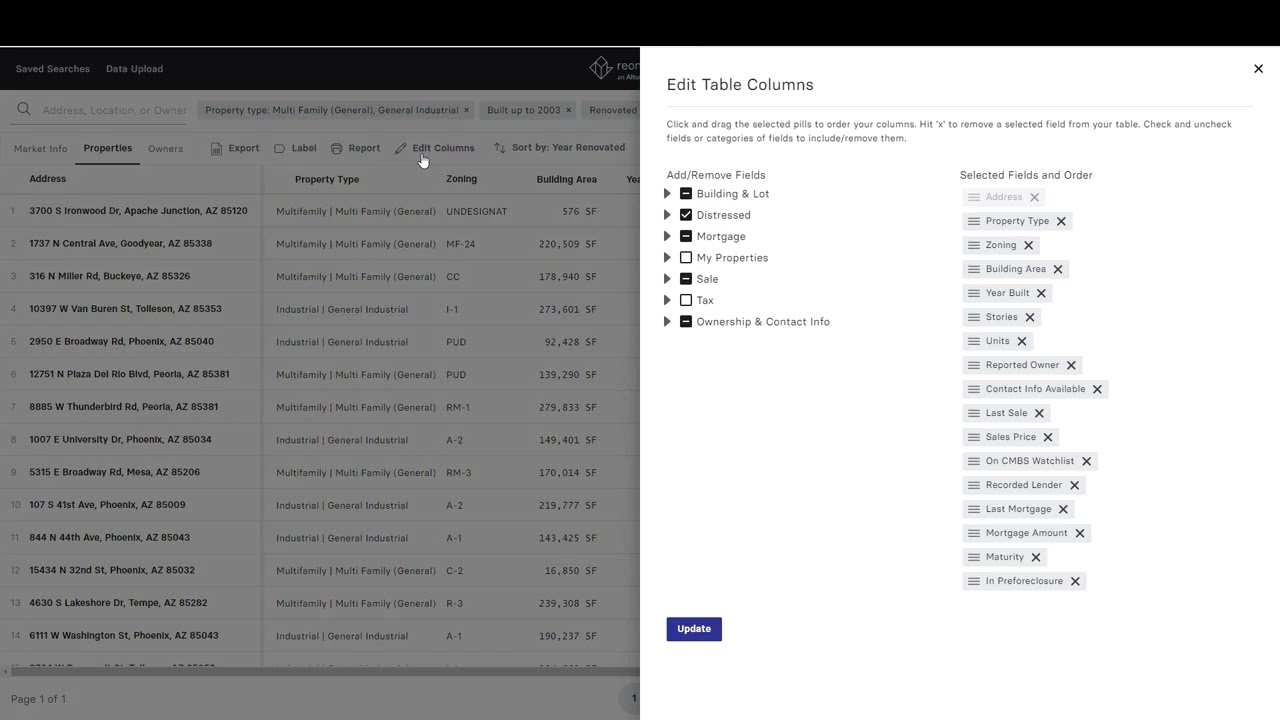Remove the Recorded Lender pill
1280x720 pixels.
point(1074,485)
